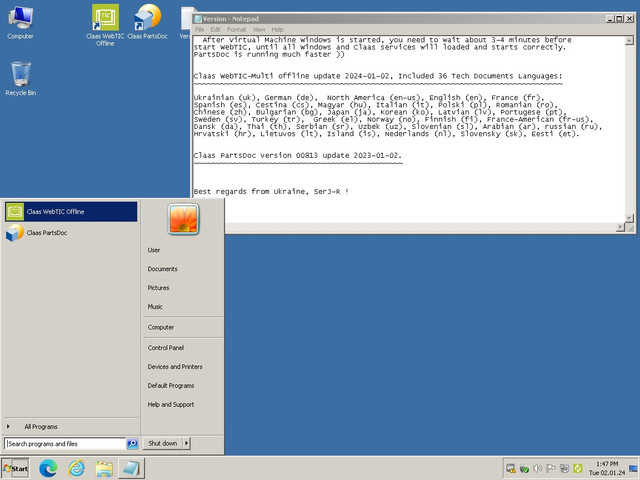Click network warning tray icon
The height and width of the screenshot is (480, 640).
(511, 468)
